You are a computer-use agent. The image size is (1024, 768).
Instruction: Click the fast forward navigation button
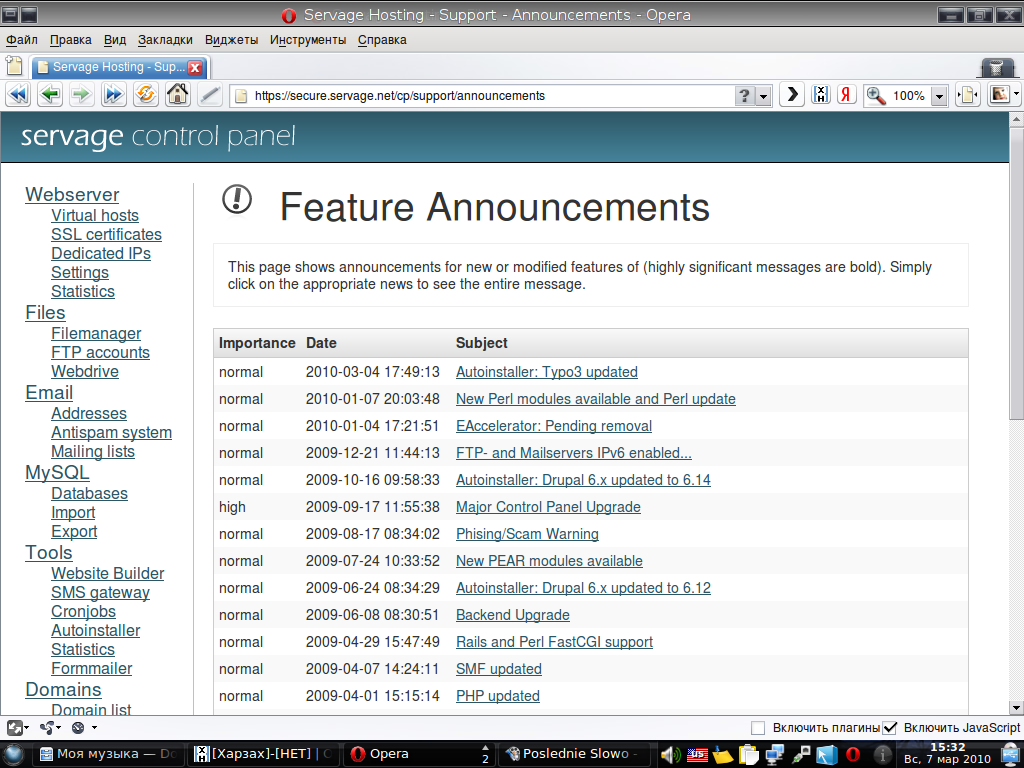point(113,95)
